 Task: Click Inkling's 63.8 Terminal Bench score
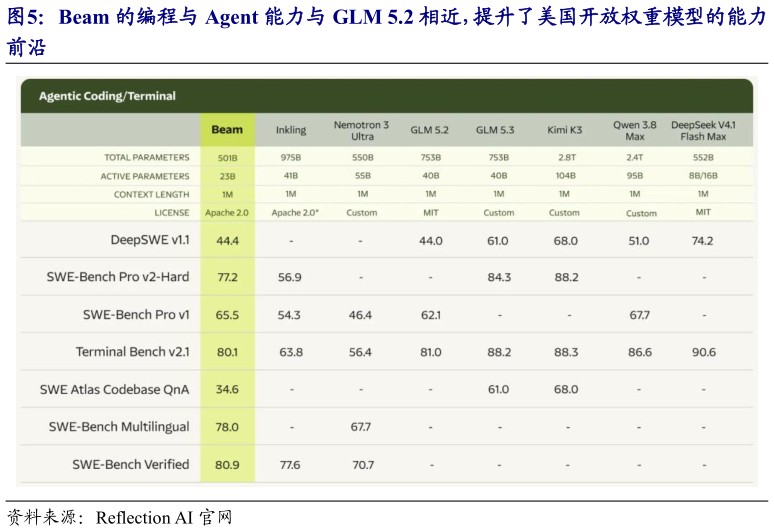pos(291,352)
